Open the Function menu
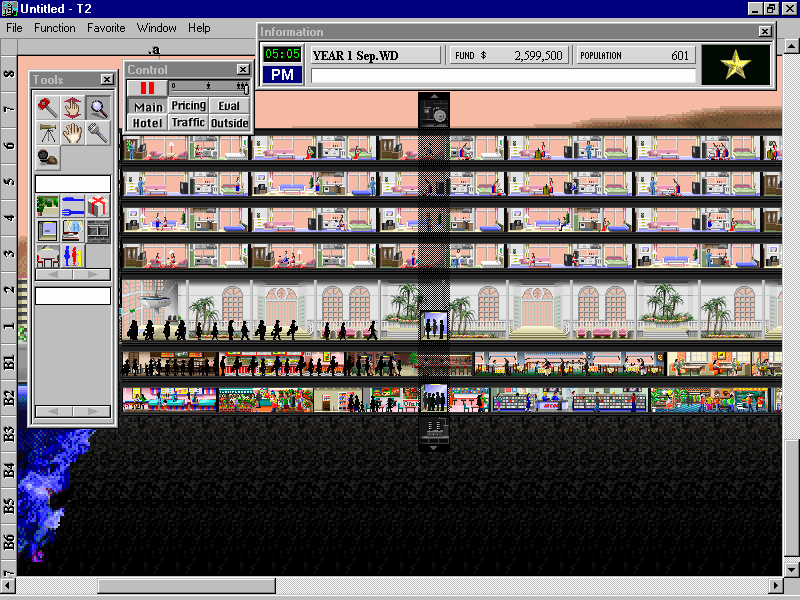 (x=54, y=28)
